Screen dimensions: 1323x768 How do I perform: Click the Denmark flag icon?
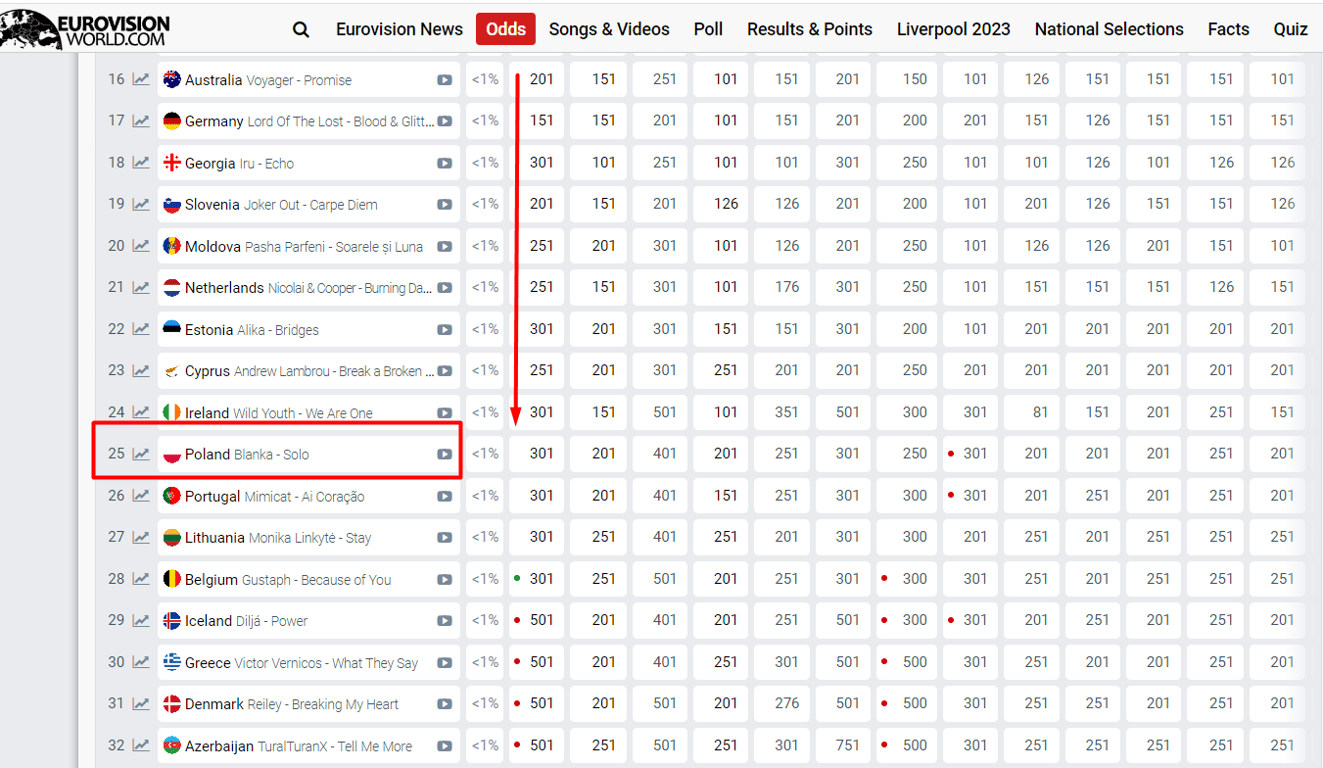(172, 704)
